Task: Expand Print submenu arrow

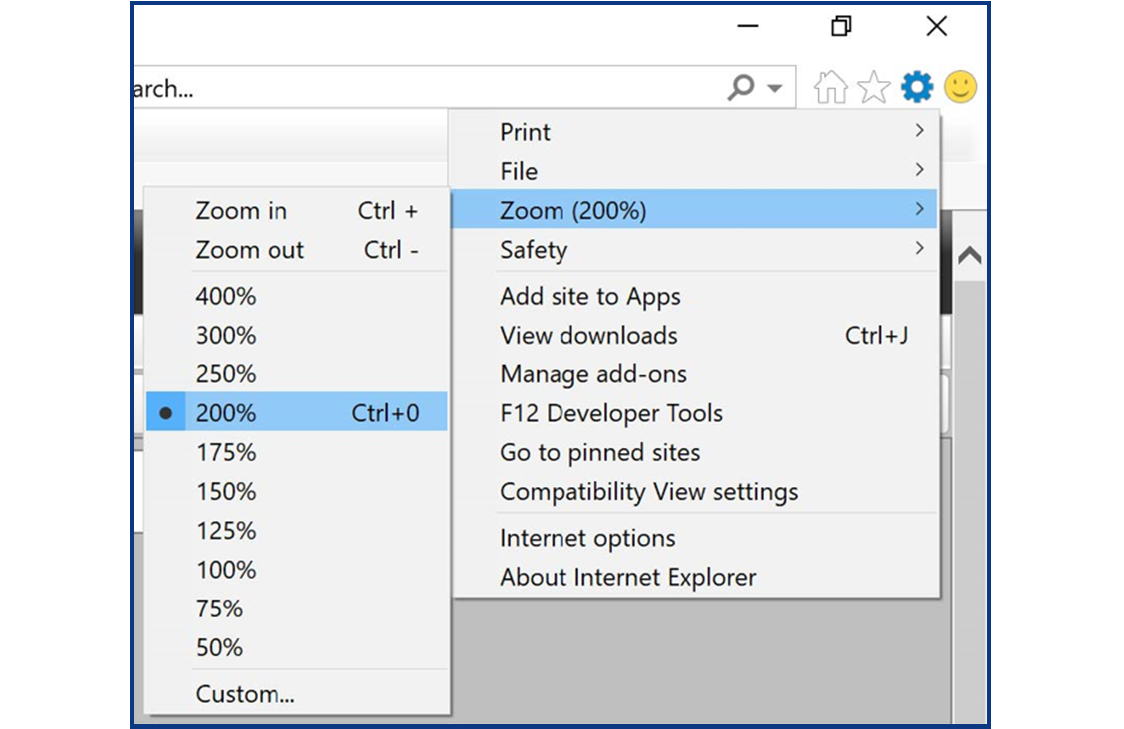Action: 920,130
